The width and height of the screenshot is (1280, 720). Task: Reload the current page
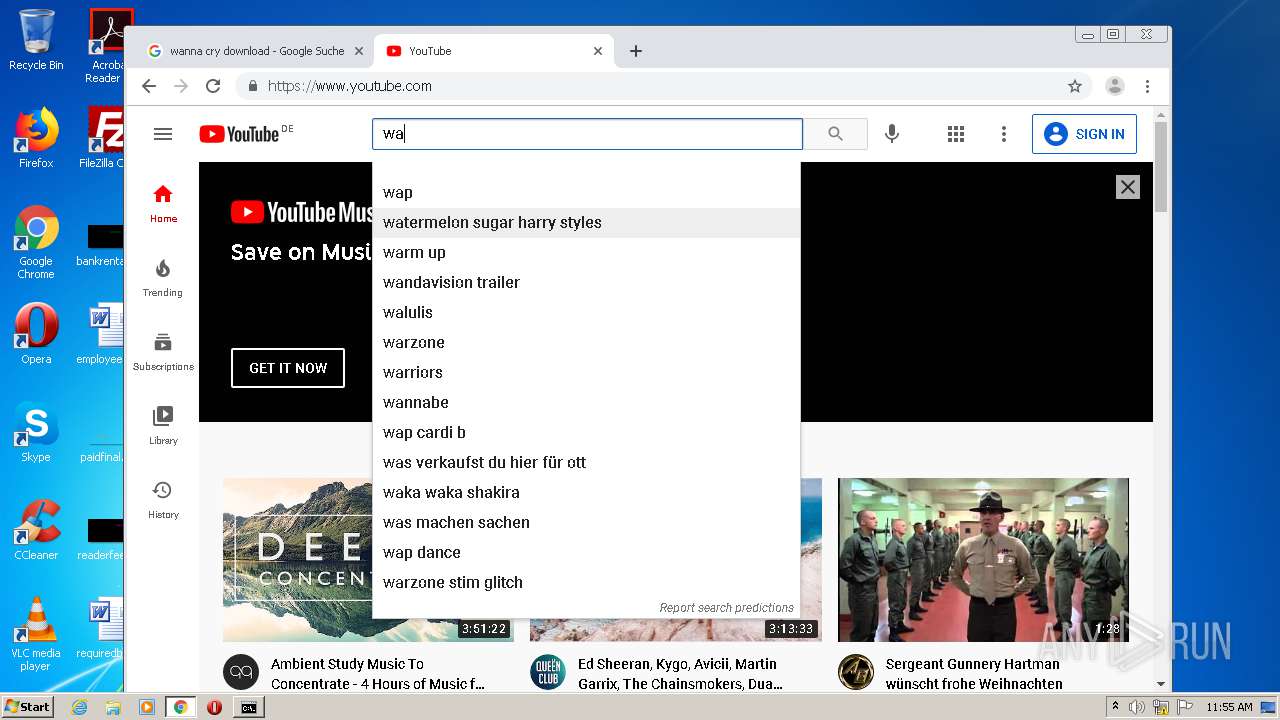[213, 86]
